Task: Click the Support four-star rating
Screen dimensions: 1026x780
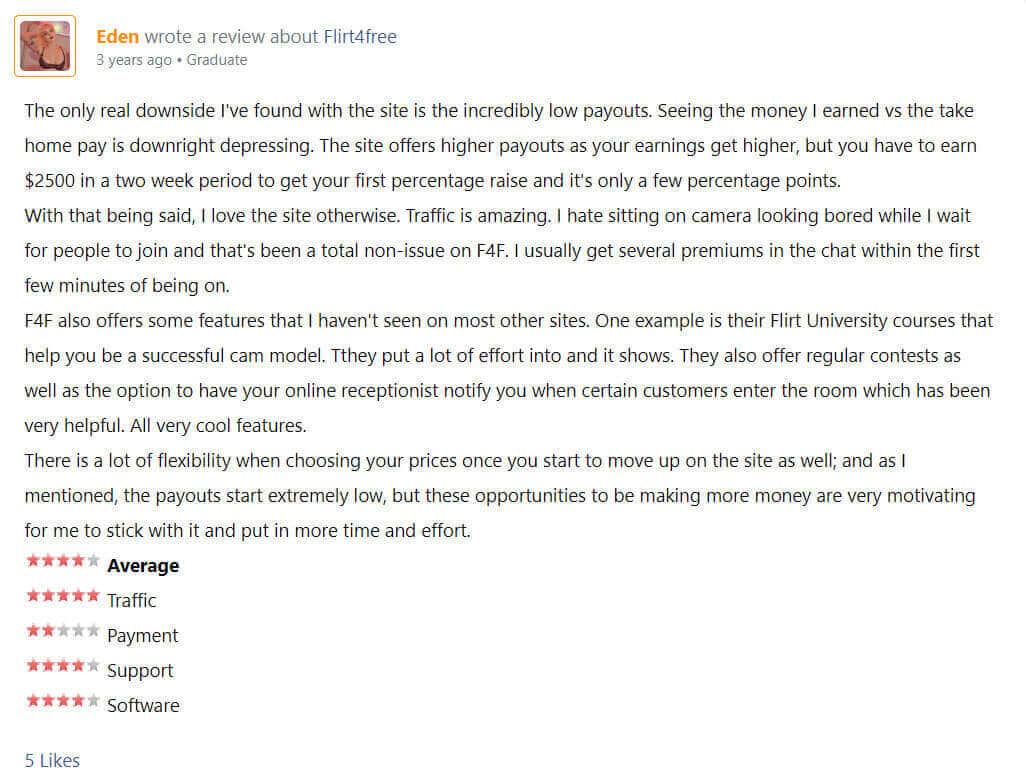Action: [x=63, y=665]
